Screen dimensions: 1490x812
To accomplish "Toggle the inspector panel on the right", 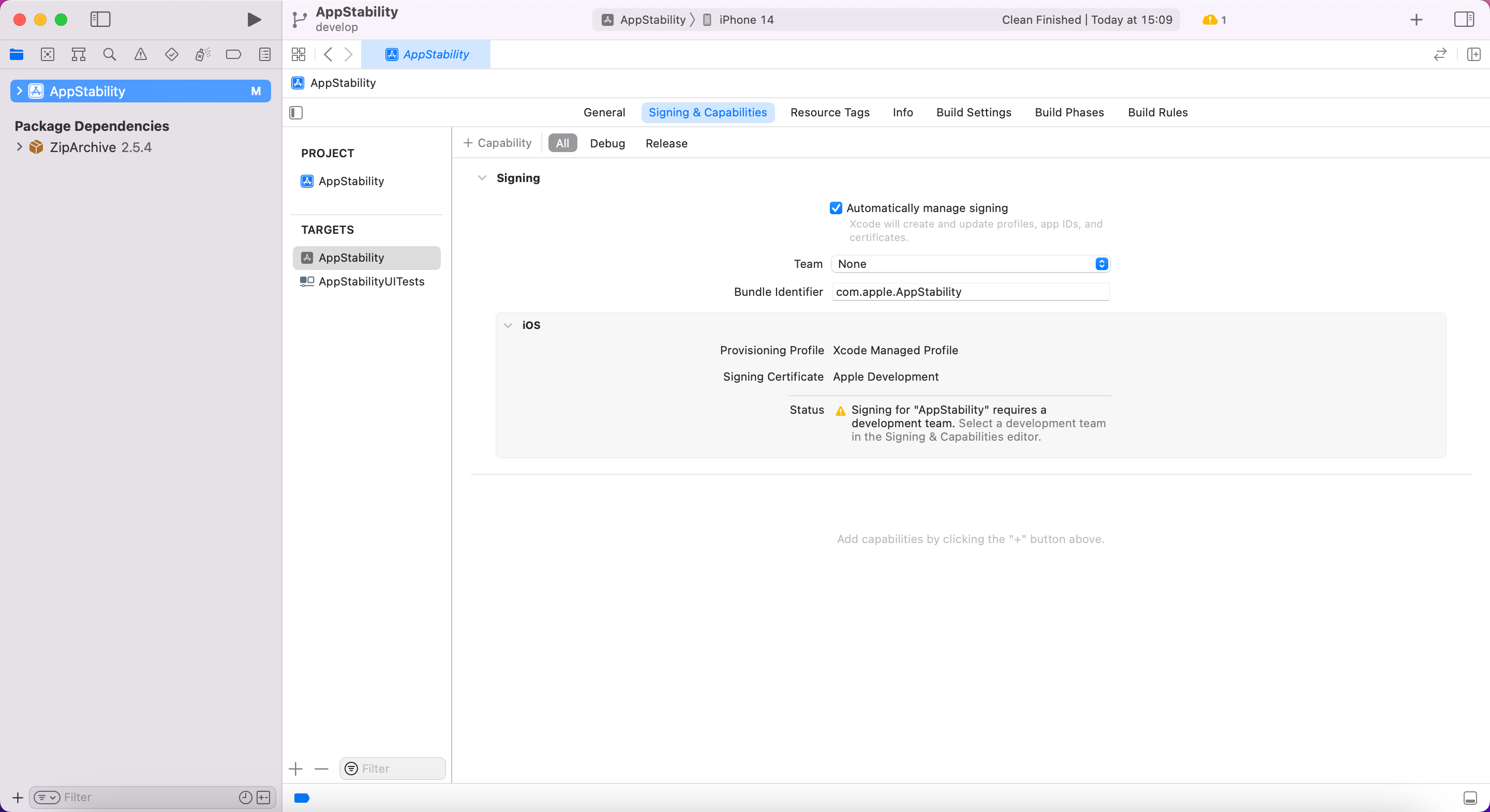I will click(x=1464, y=19).
